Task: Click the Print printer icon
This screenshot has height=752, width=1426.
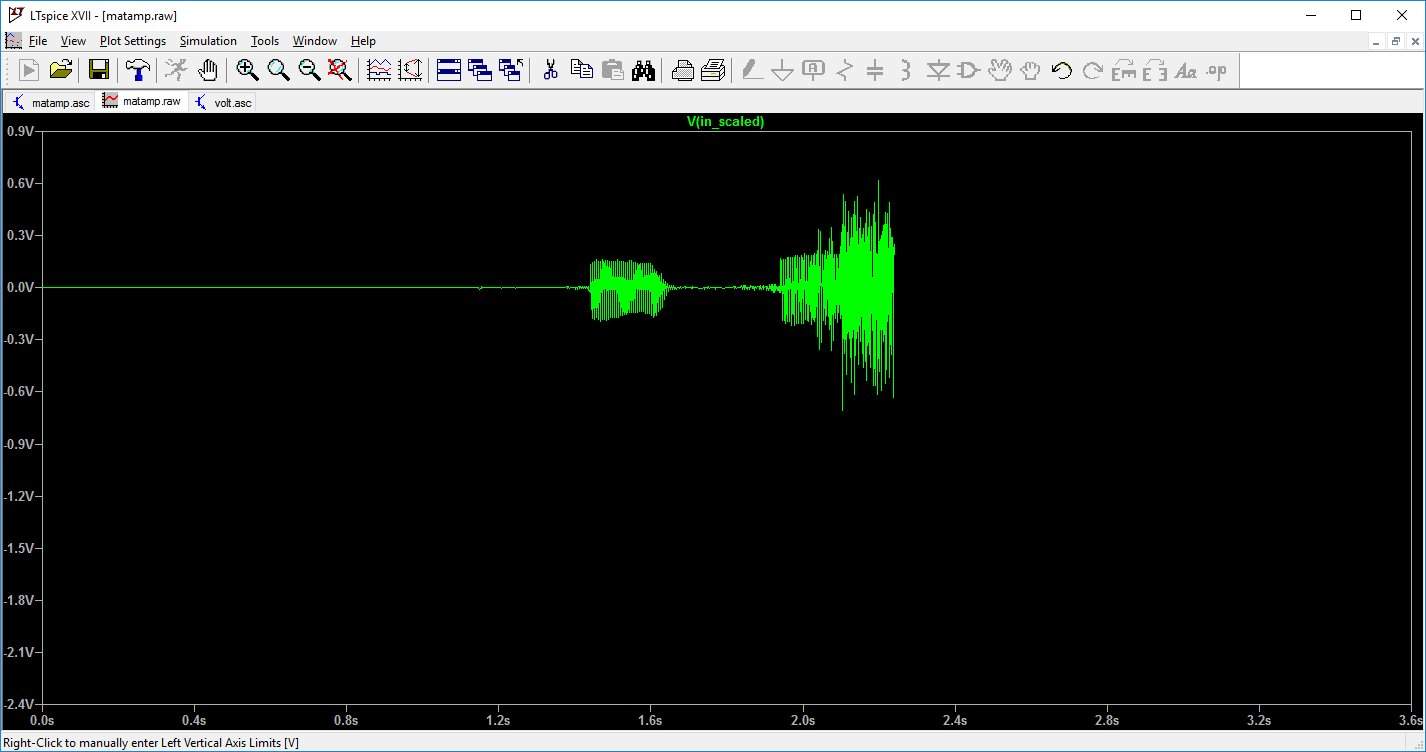Action: click(682, 70)
